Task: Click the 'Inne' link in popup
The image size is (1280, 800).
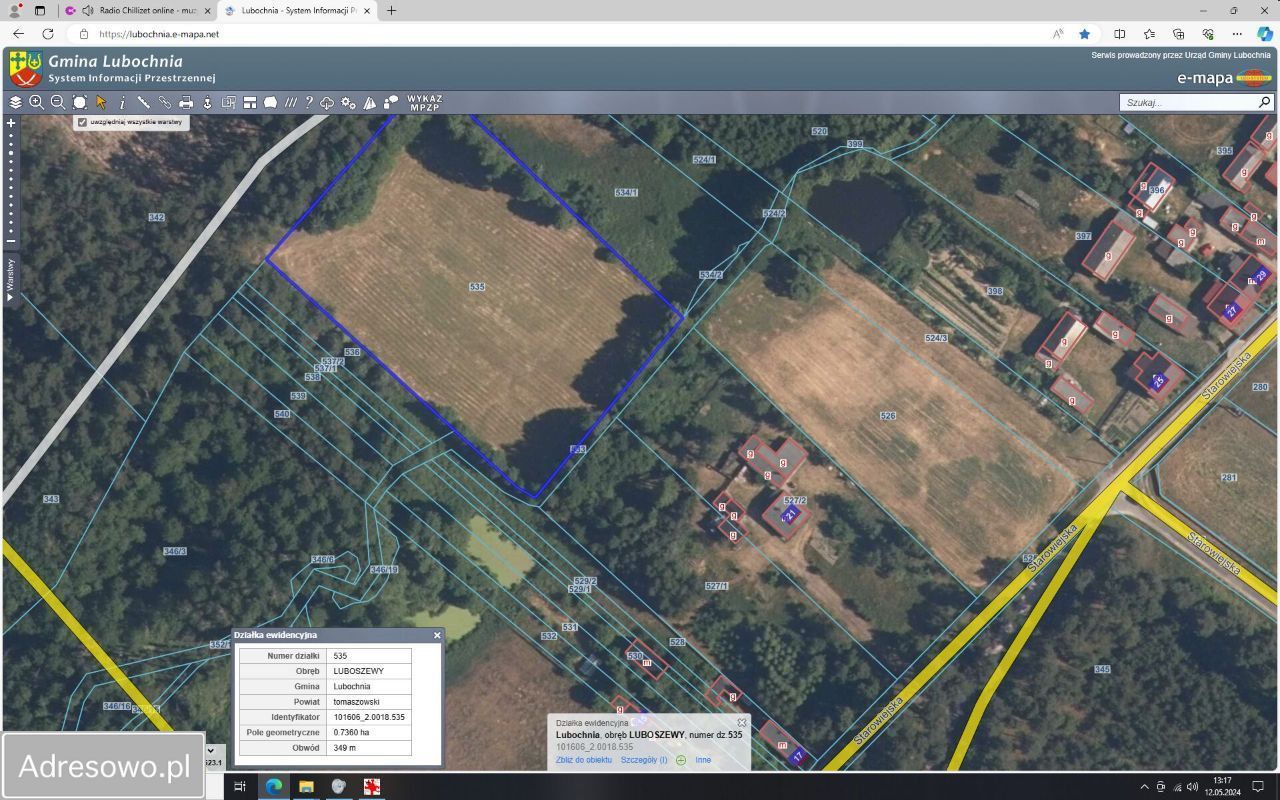Action: point(703,760)
